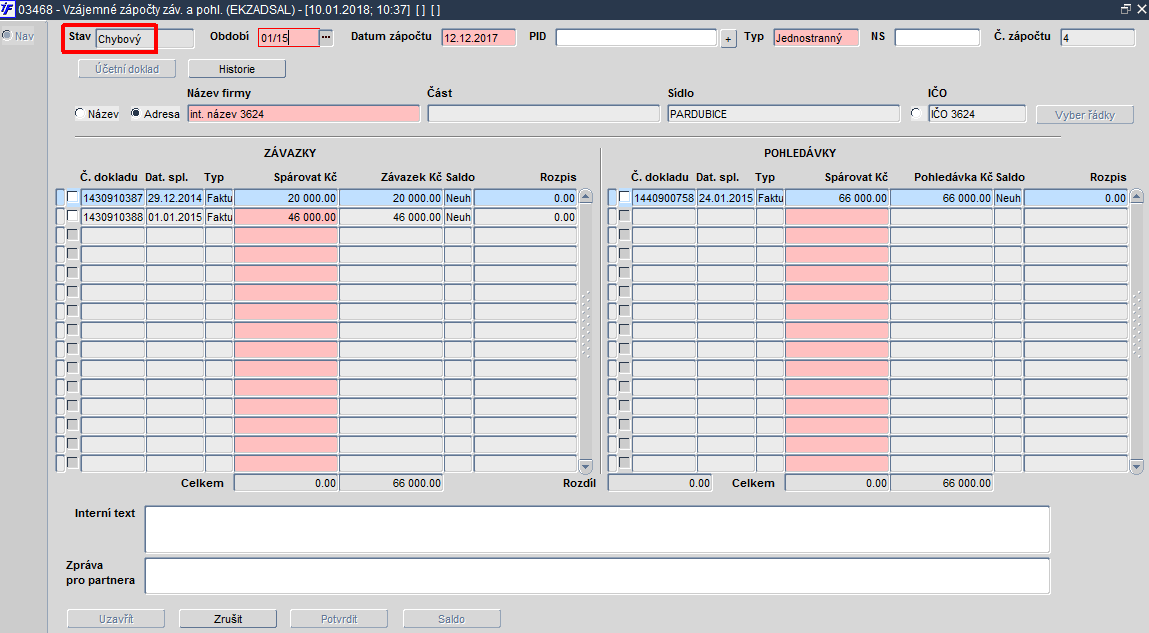Click Spárovat Kč value 46 000.00
The width and height of the screenshot is (1149, 633).
pos(286,217)
